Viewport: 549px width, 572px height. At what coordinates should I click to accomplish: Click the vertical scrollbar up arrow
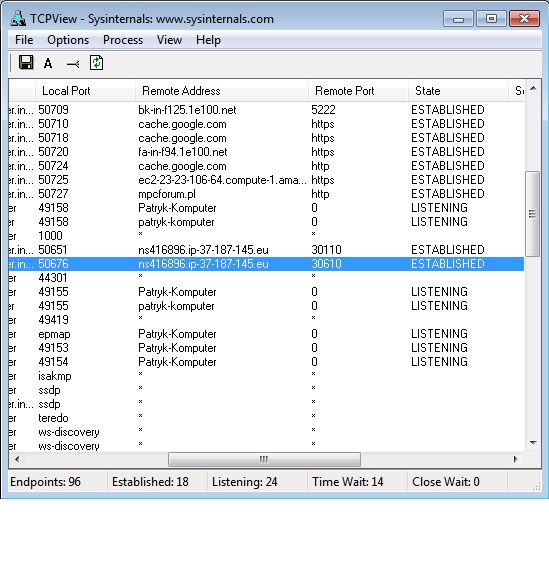[x=533, y=88]
